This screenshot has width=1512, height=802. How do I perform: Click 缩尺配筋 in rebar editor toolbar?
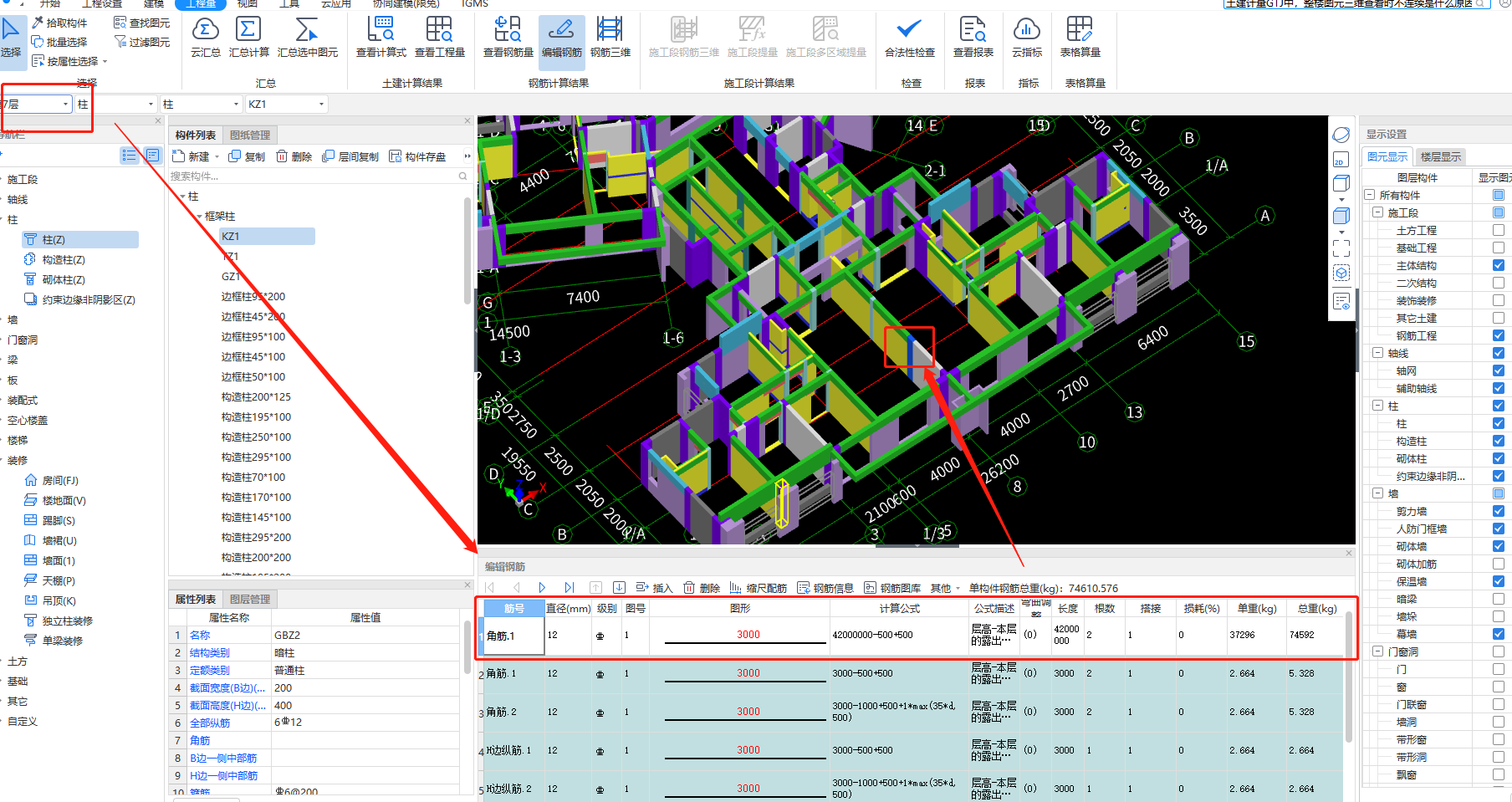point(759,588)
